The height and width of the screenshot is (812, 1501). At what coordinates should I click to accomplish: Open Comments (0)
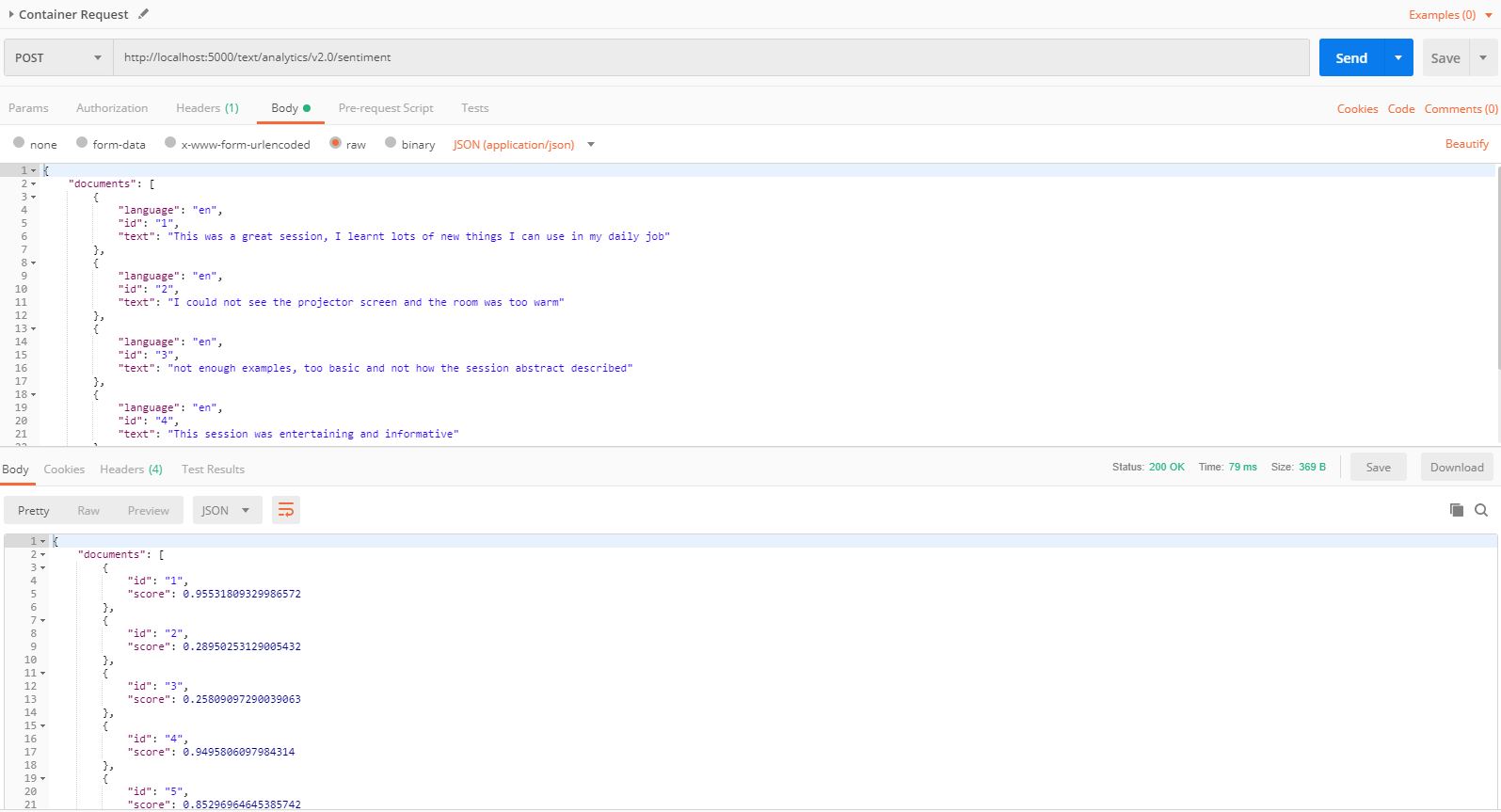pos(1461,109)
